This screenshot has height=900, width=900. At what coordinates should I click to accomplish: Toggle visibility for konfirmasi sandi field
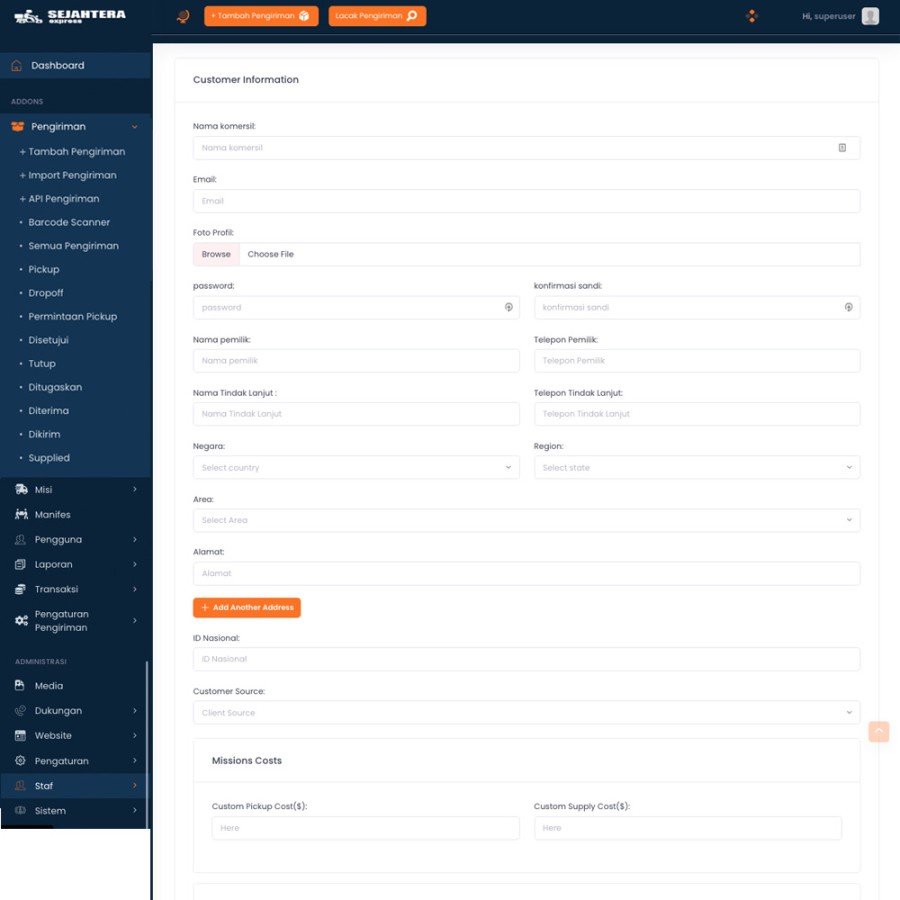tap(849, 307)
